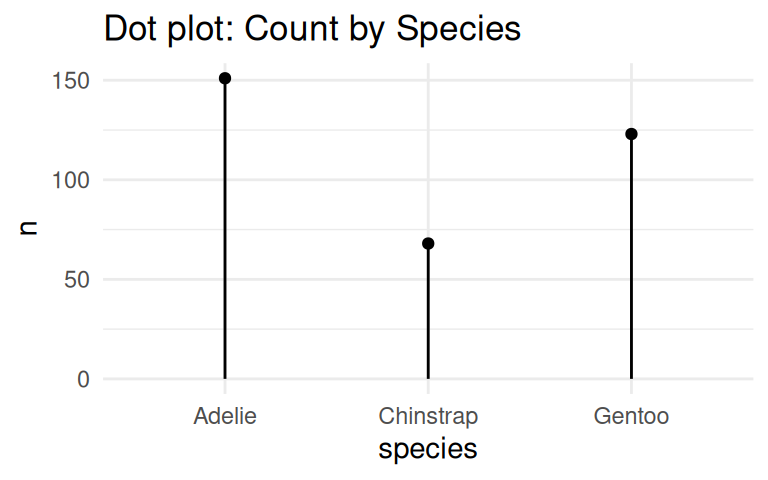The width and height of the screenshot is (768, 480).
Task: Click the 'species' x-axis title
Action: [428, 449]
